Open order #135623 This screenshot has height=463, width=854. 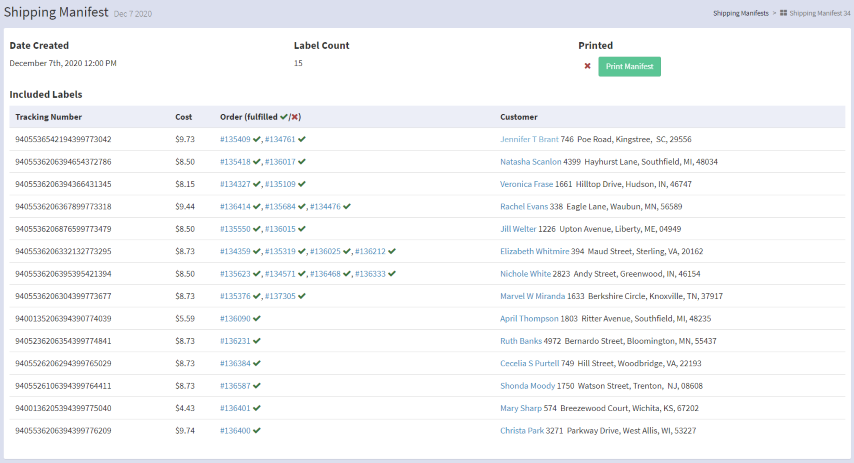click(235, 274)
